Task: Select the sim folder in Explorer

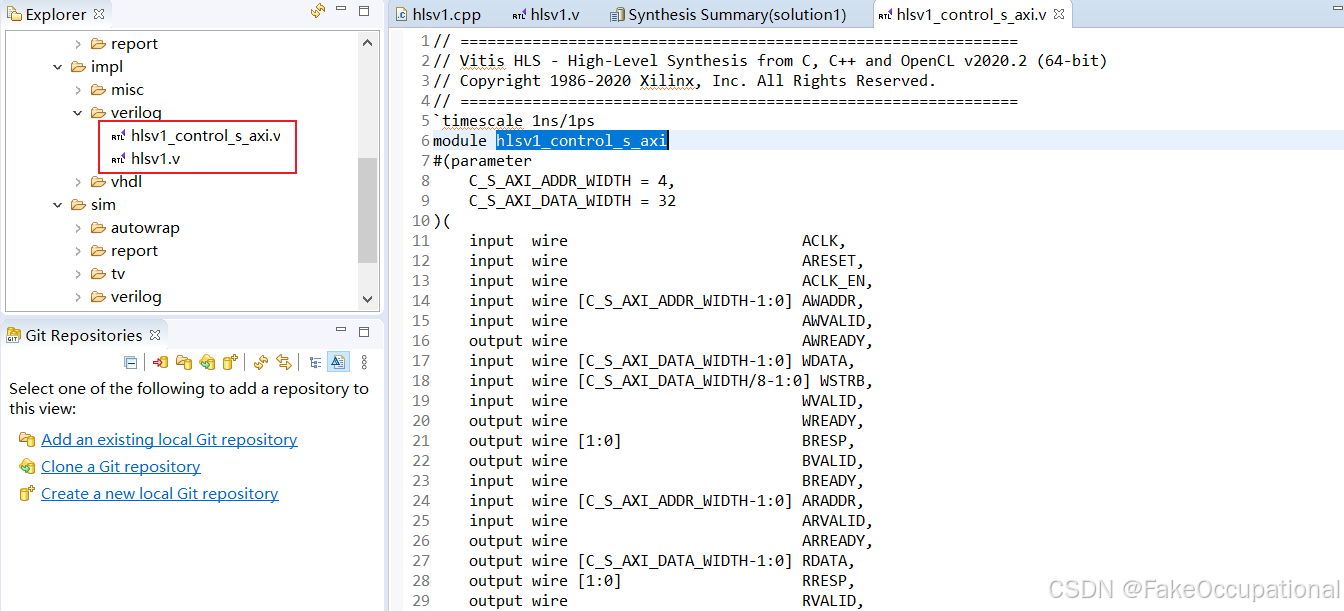Action: click(x=103, y=205)
